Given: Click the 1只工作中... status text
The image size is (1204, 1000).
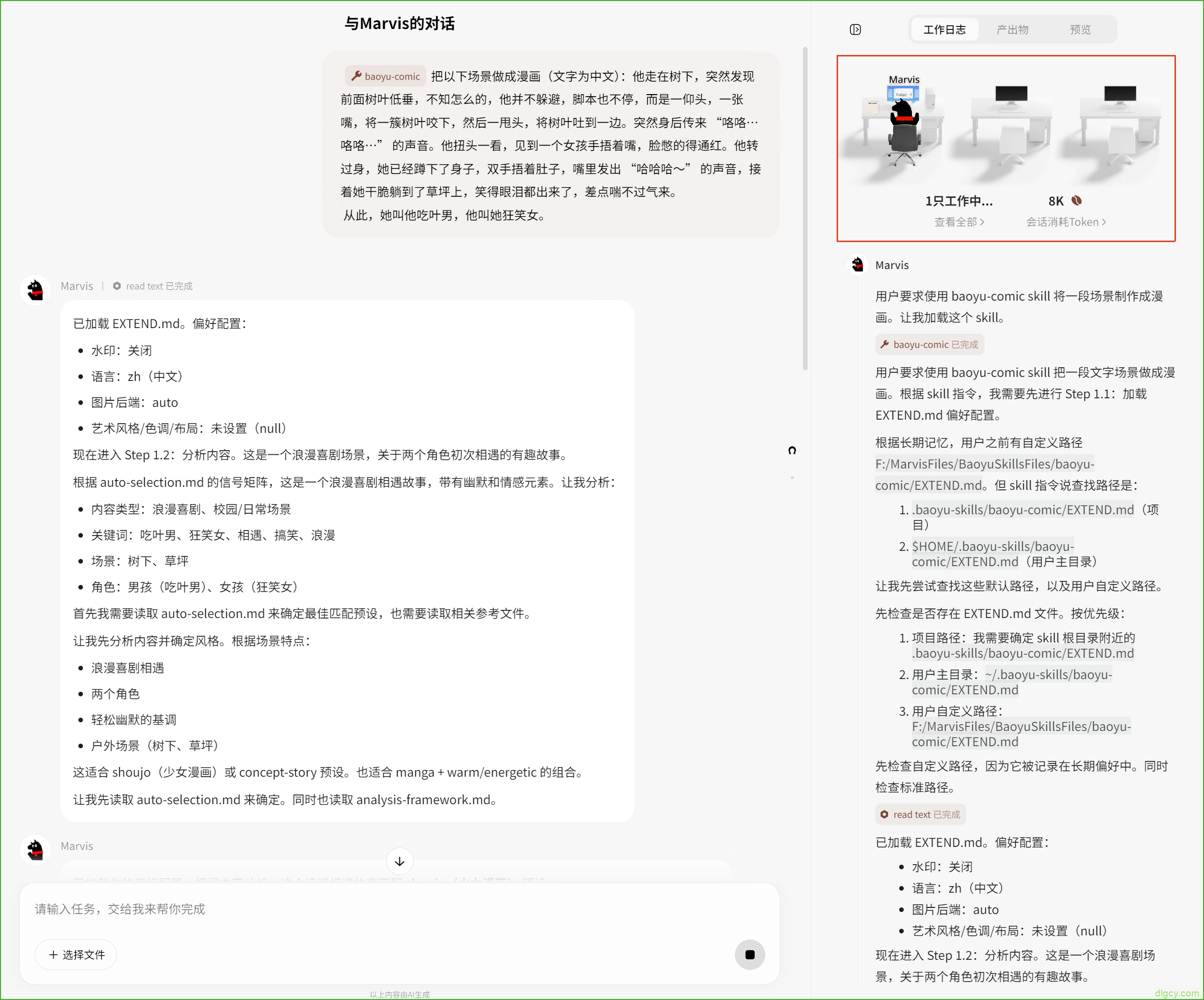Looking at the screenshot, I should [959, 200].
